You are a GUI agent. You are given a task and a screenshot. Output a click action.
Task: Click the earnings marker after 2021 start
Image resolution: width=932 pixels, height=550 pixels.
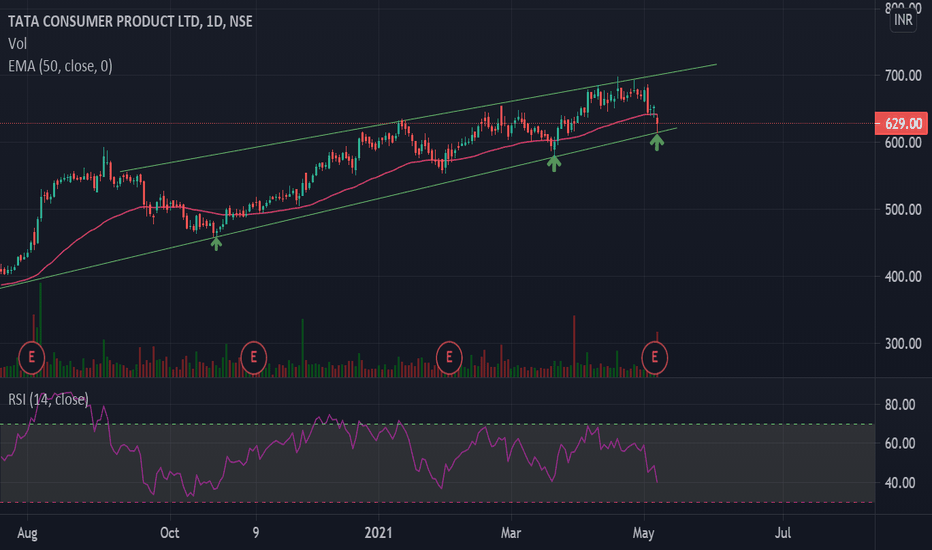[x=449, y=357]
